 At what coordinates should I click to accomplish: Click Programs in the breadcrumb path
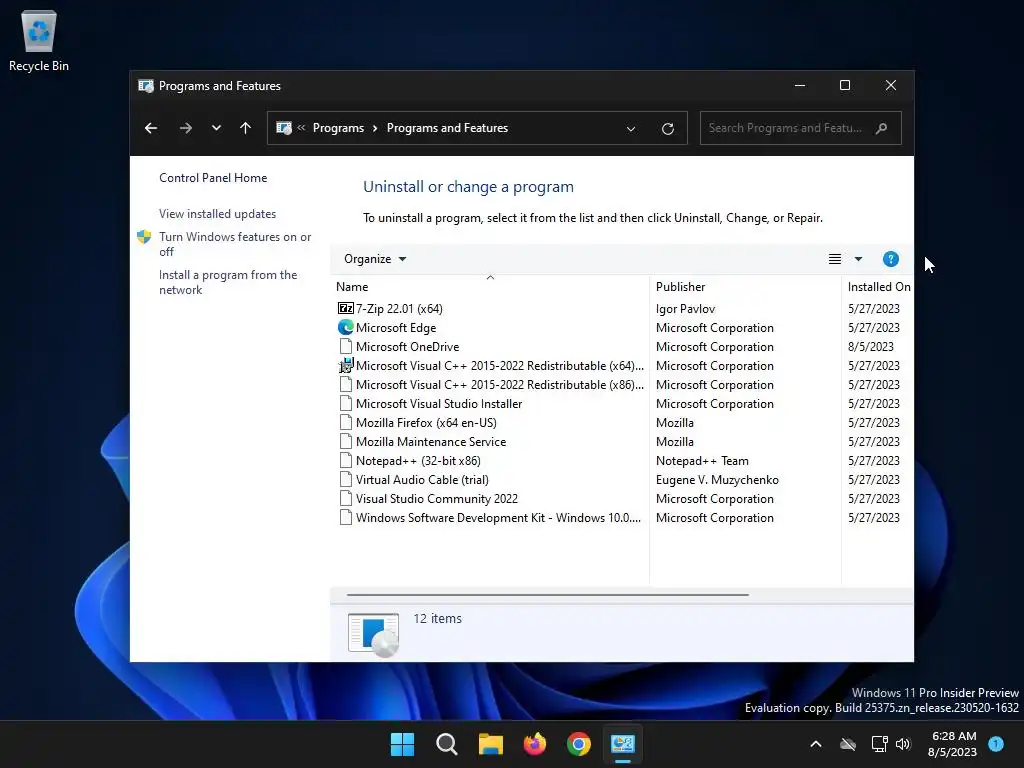click(x=338, y=128)
